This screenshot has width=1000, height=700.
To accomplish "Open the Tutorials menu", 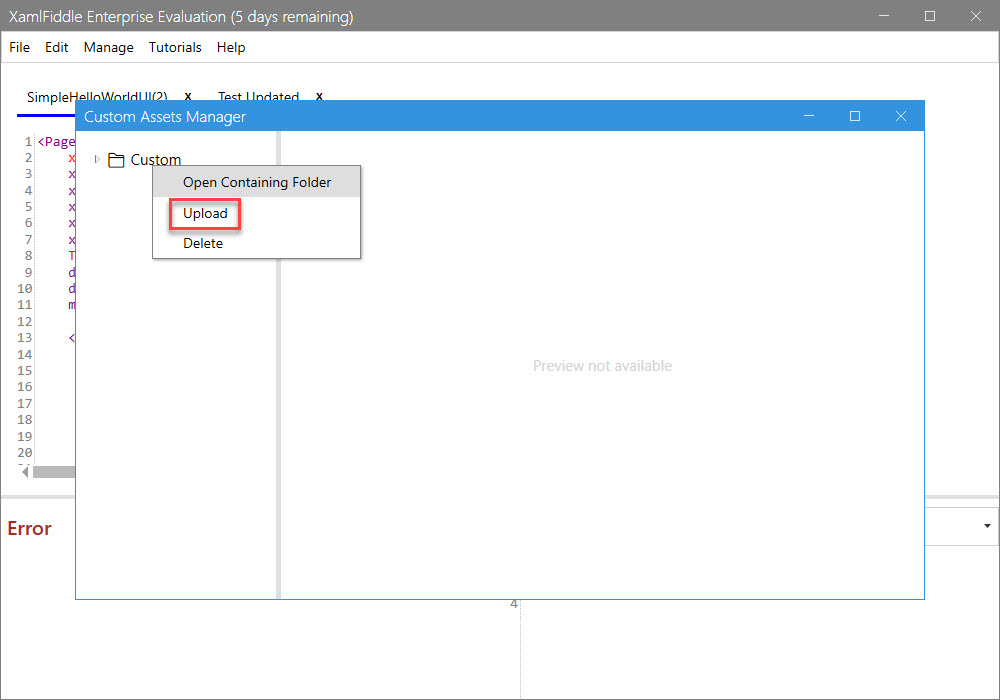I will (175, 47).
